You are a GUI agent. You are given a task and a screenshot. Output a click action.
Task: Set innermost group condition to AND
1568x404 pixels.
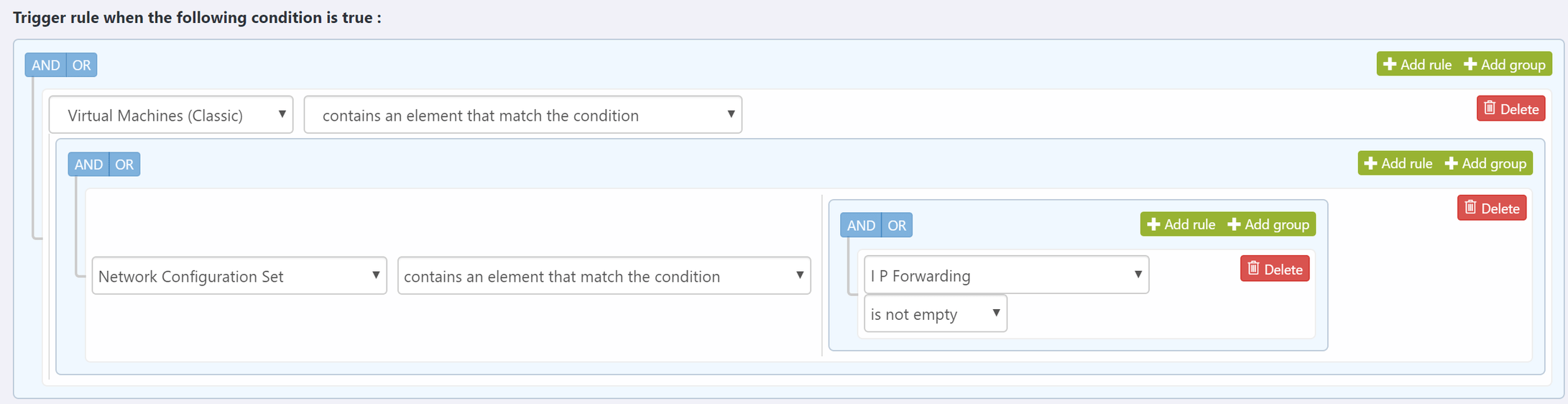coord(861,226)
